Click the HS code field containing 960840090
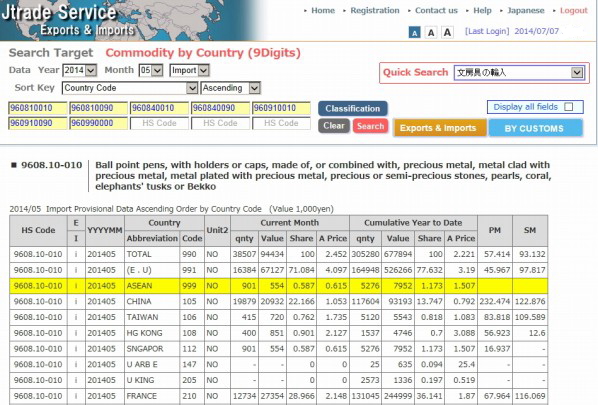598x405 pixels. tap(220, 108)
